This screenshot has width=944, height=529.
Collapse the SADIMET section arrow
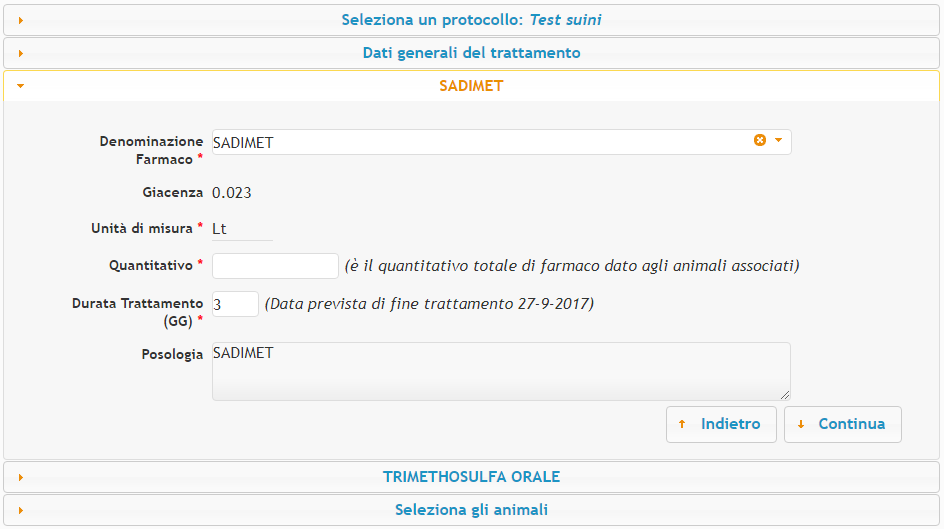(x=20, y=86)
